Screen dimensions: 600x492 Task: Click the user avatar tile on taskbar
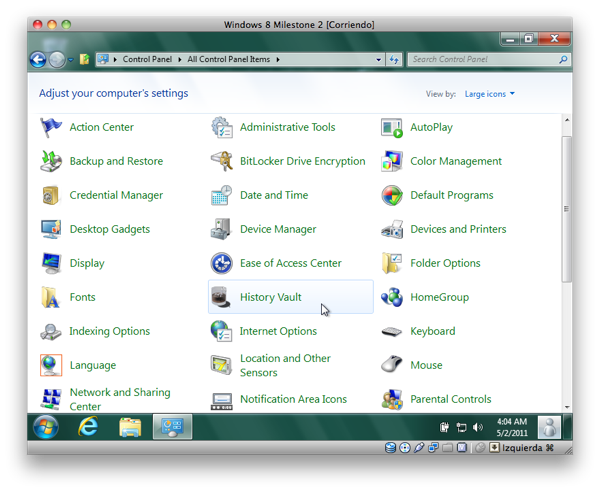[549, 427]
